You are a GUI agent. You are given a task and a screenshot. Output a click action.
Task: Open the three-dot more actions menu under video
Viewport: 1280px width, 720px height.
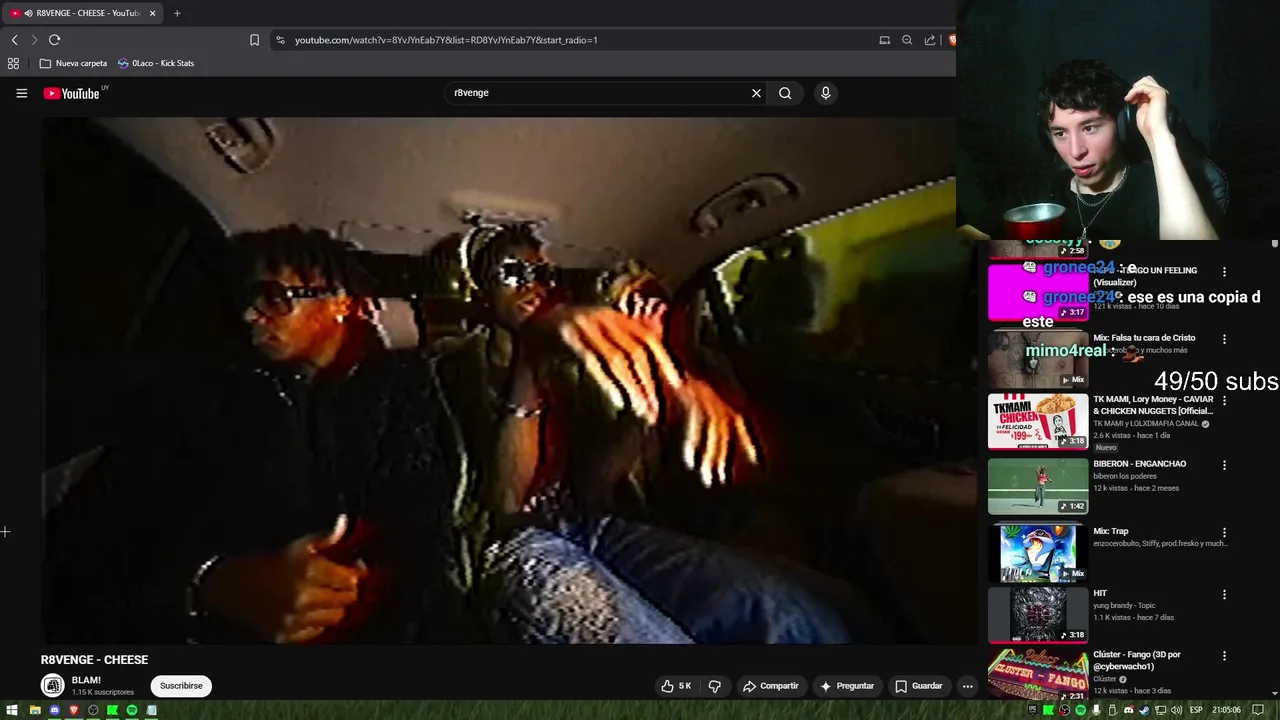(967, 686)
